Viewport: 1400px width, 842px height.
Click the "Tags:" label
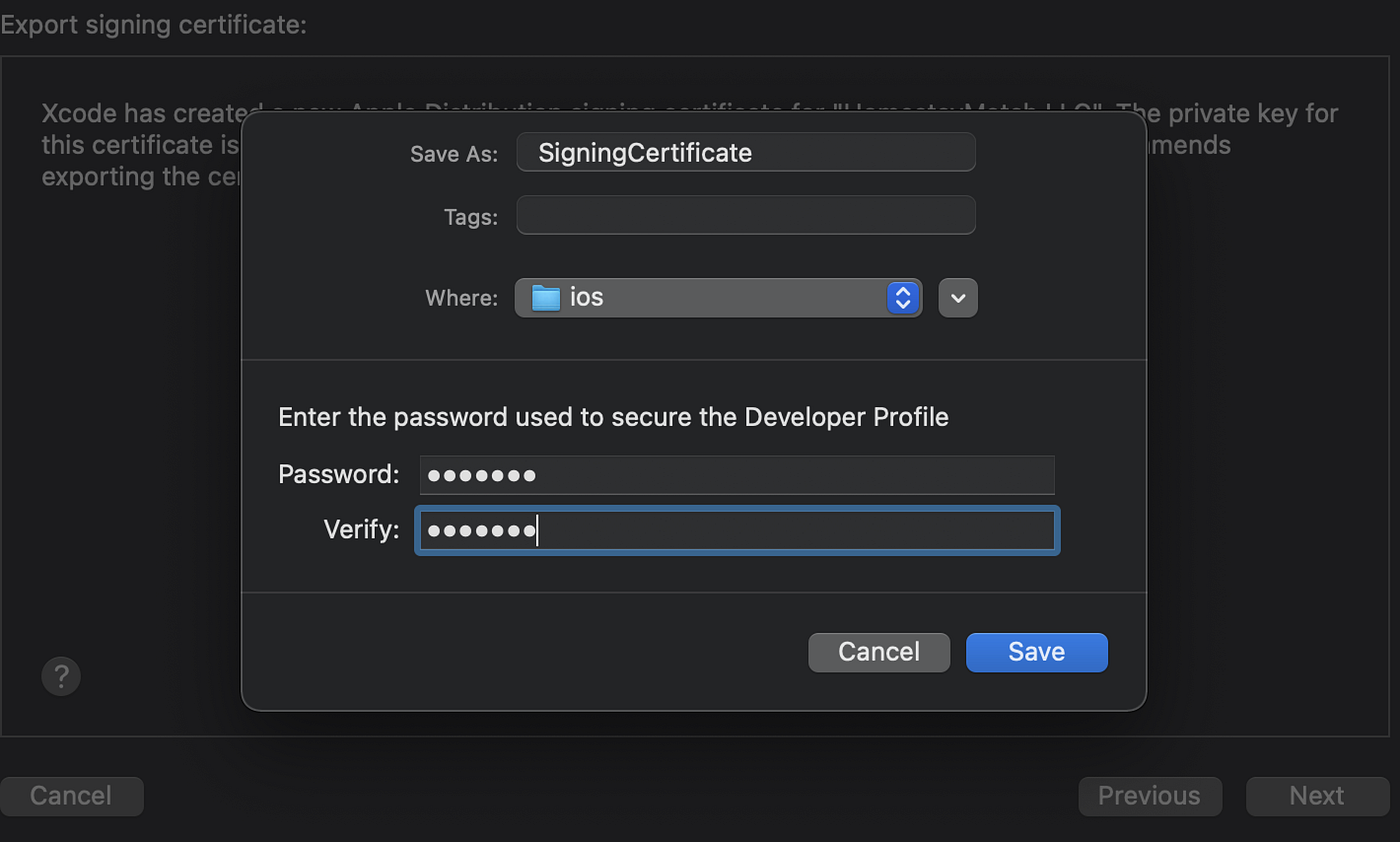tap(471, 217)
